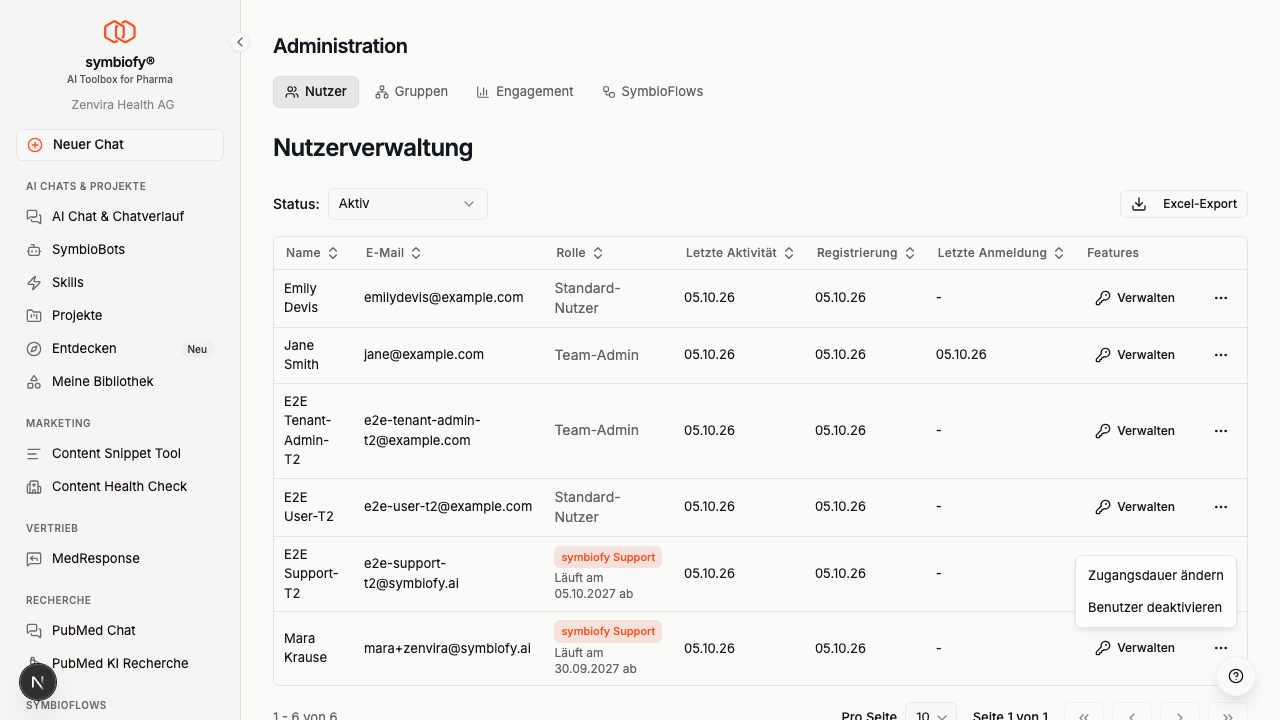Open Skills in the sidebar
Screen dimensions: 1280x720
coord(120,283)
